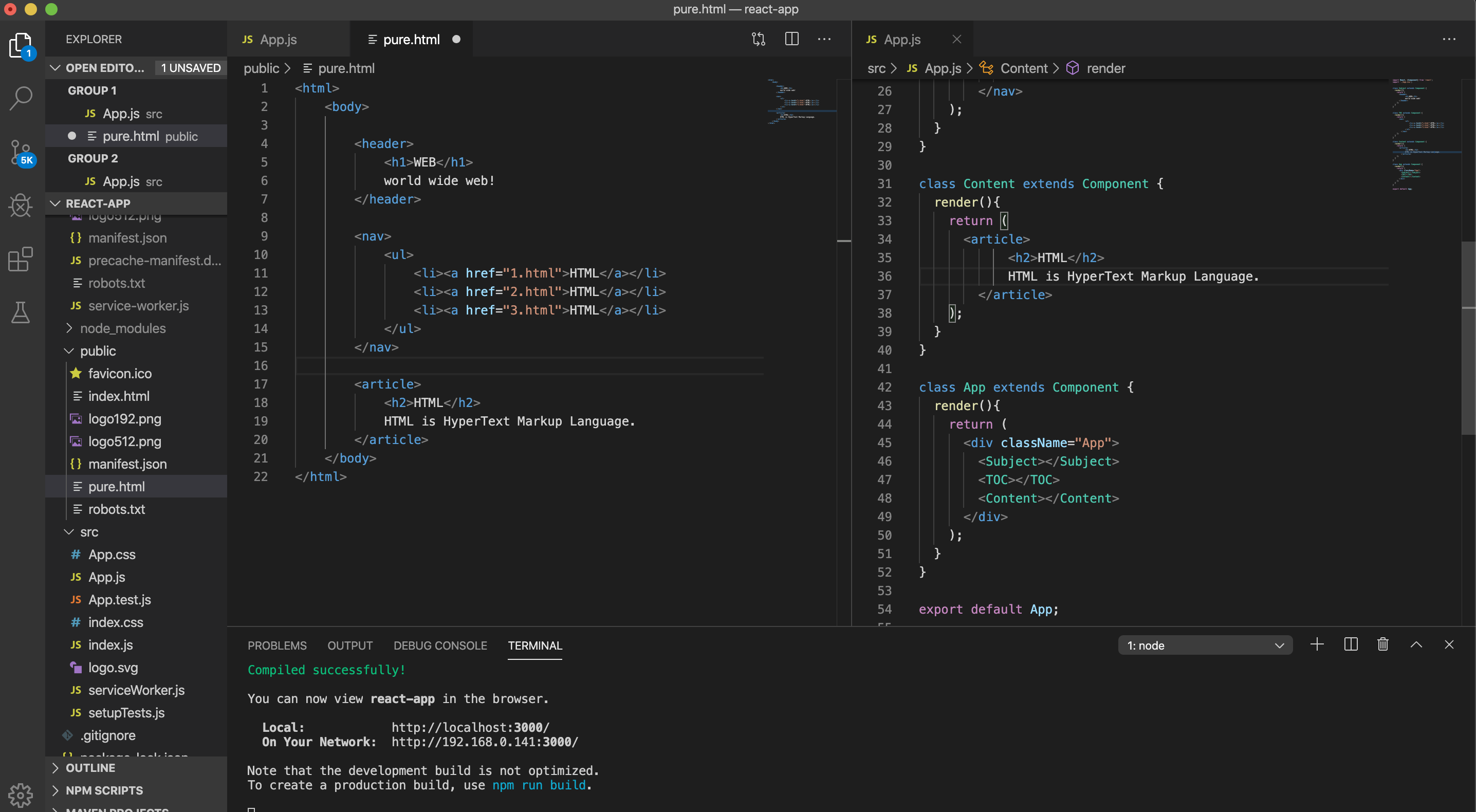1476x812 pixels.
Task: Expand the OUTLINE section
Action: click(x=90, y=768)
